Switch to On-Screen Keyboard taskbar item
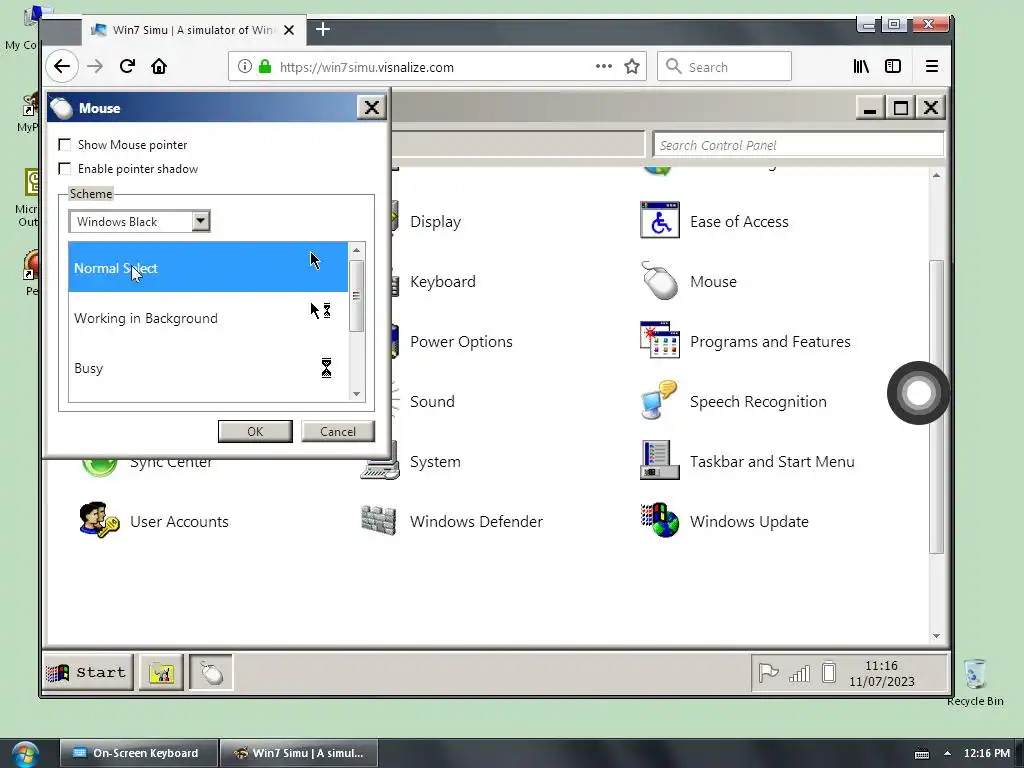 tap(138, 753)
